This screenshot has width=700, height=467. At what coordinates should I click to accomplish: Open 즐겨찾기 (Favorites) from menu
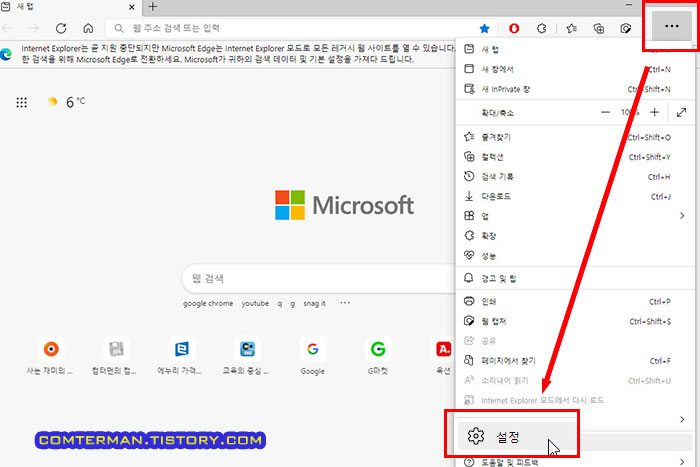pos(575,137)
